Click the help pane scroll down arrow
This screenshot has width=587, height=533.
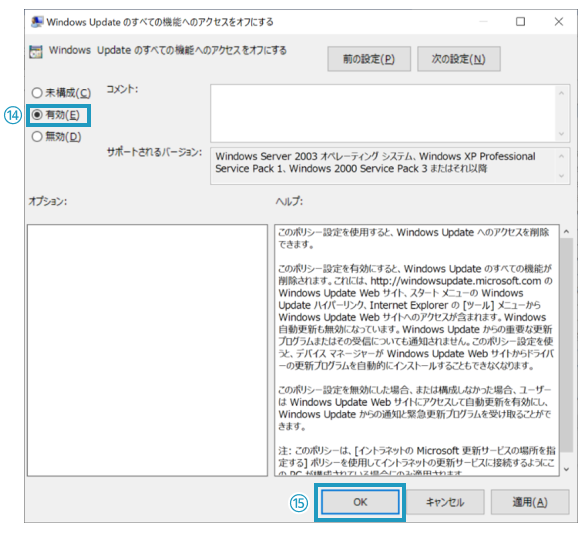pyautogui.click(x=566, y=469)
